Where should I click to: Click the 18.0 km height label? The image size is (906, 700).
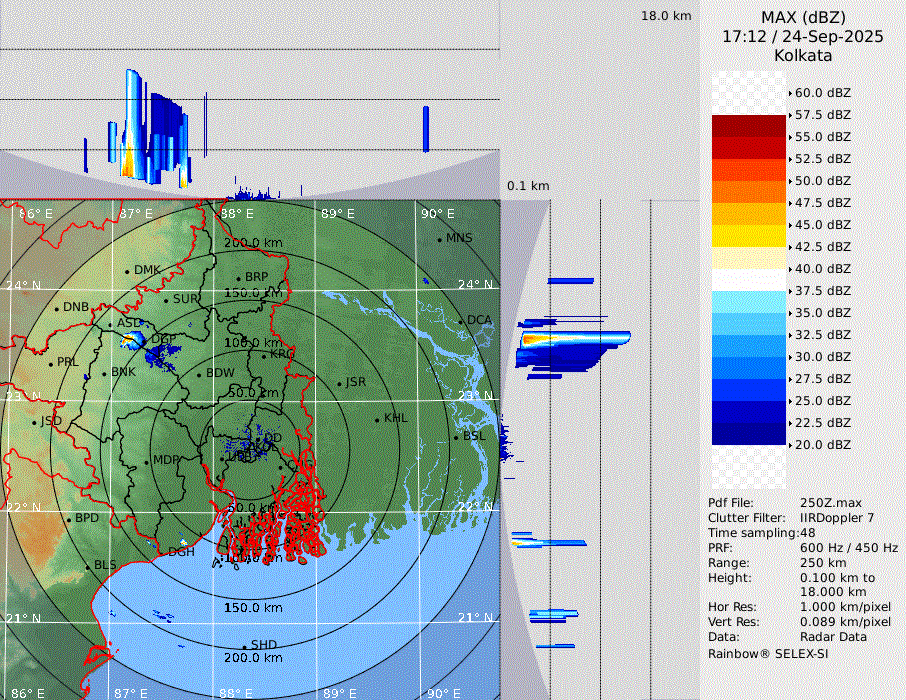point(666,16)
